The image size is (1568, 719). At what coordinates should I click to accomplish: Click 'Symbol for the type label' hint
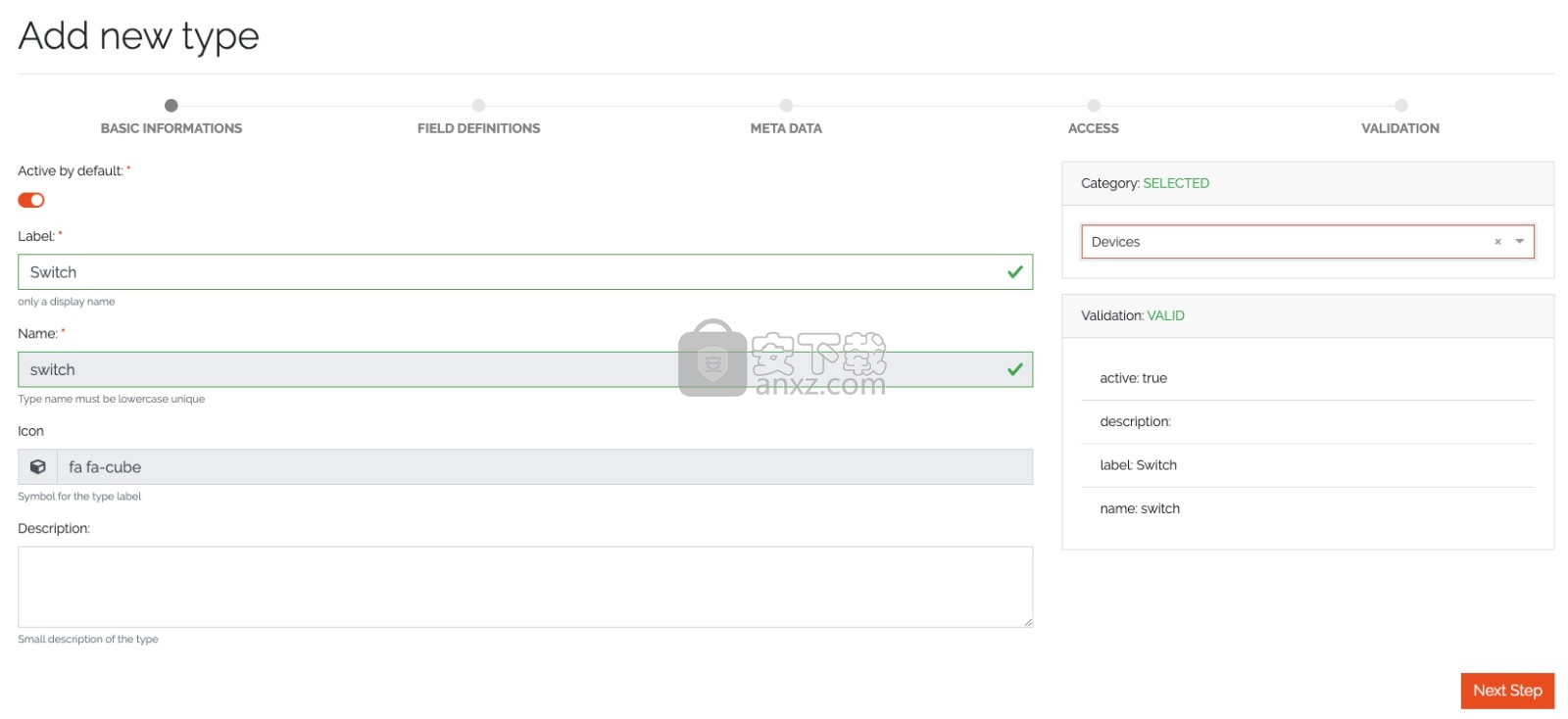point(79,497)
